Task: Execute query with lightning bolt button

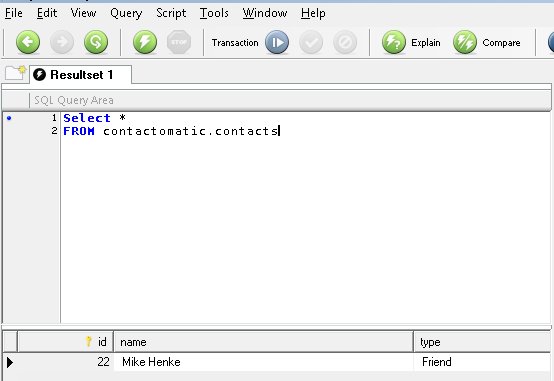Action: (x=145, y=42)
